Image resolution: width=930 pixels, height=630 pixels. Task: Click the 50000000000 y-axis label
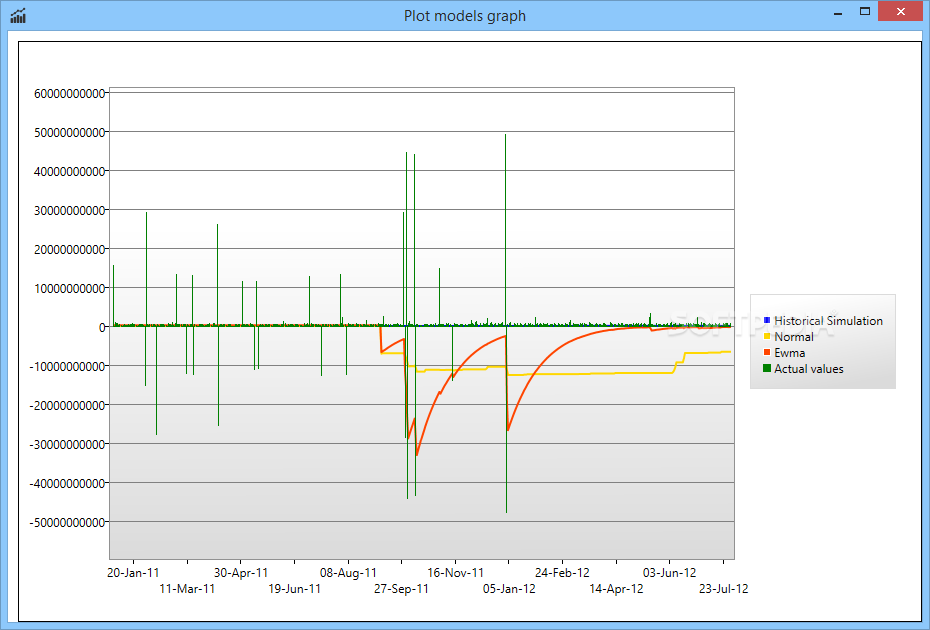click(x=70, y=132)
